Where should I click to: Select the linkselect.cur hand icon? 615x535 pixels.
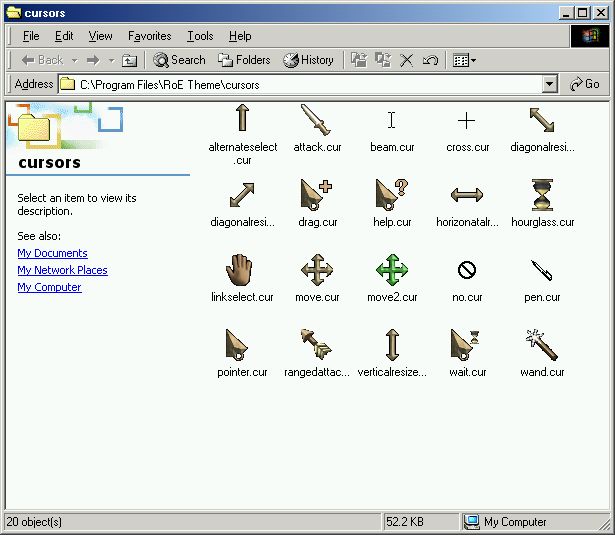[x=239, y=270]
